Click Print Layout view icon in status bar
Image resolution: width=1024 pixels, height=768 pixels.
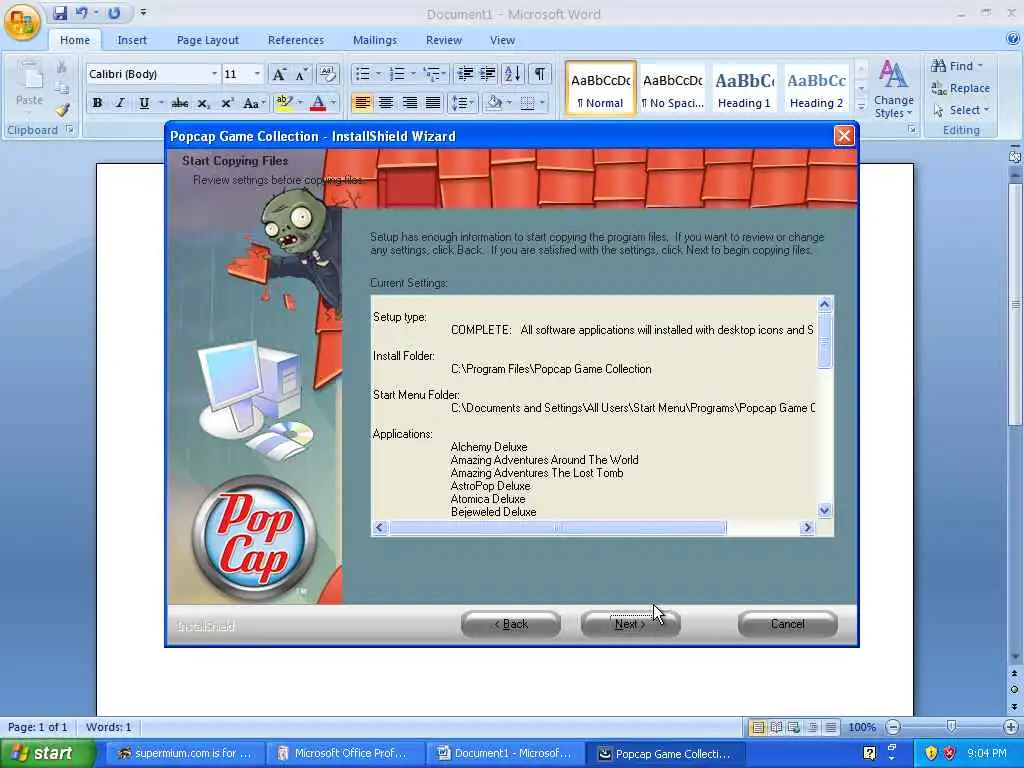tap(757, 727)
